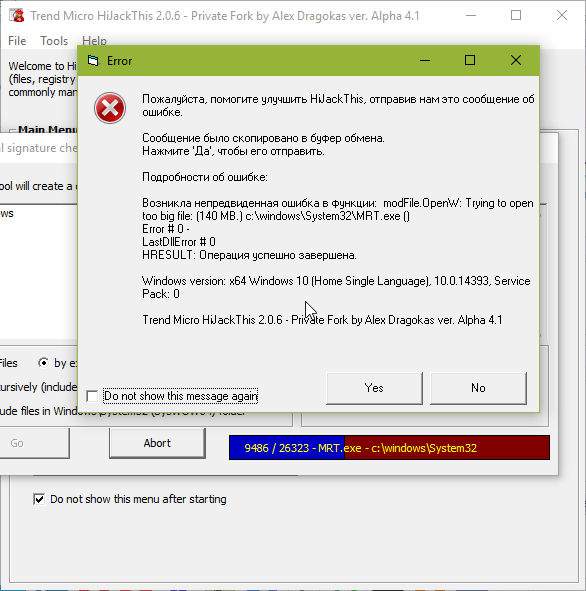
Task: Click Yes to send error report
Action: coord(374,388)
